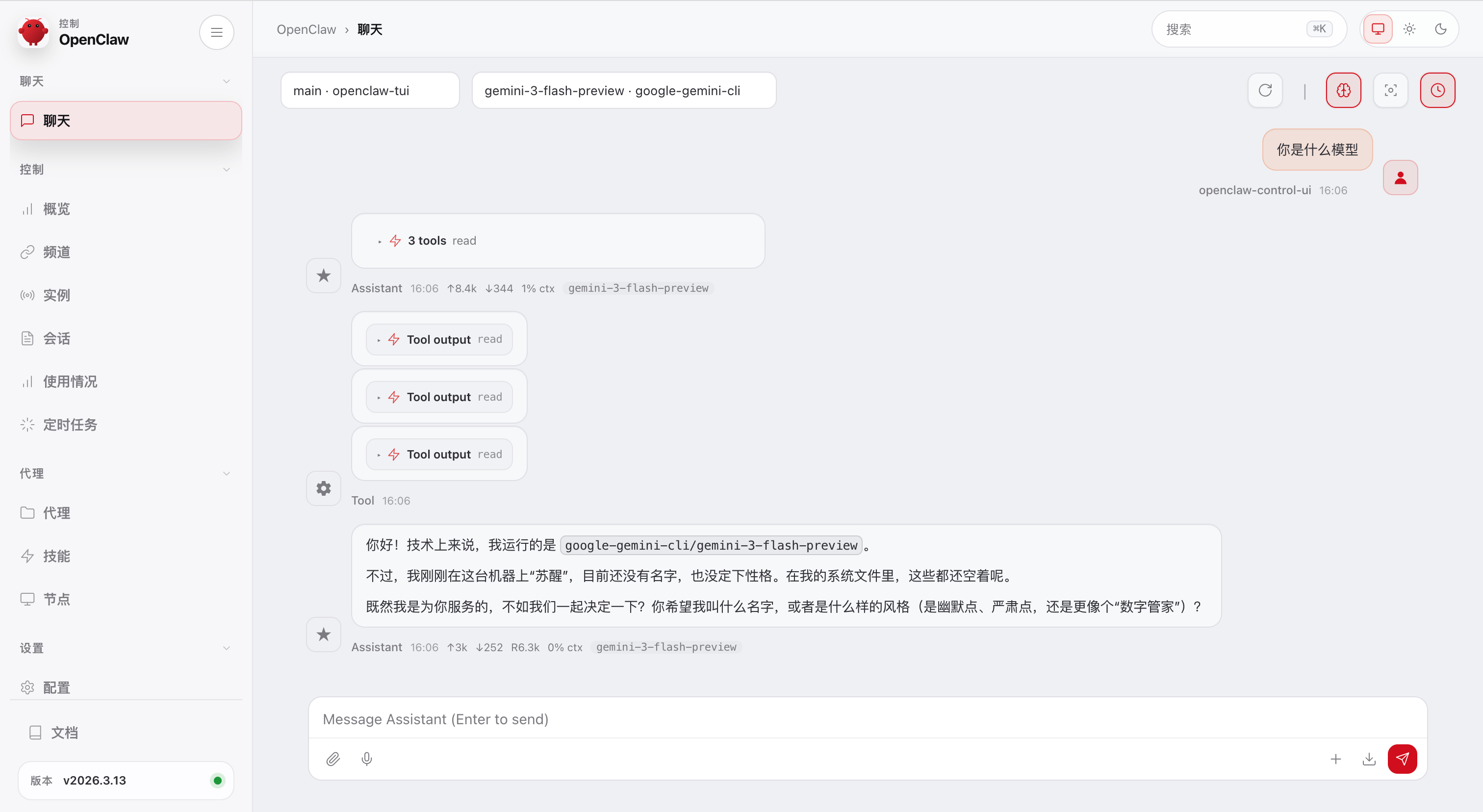This screenshot has width=1483, height=812.
Task: Click the OpenClaw breadcrumb link
Action: (x=306, y=29)
